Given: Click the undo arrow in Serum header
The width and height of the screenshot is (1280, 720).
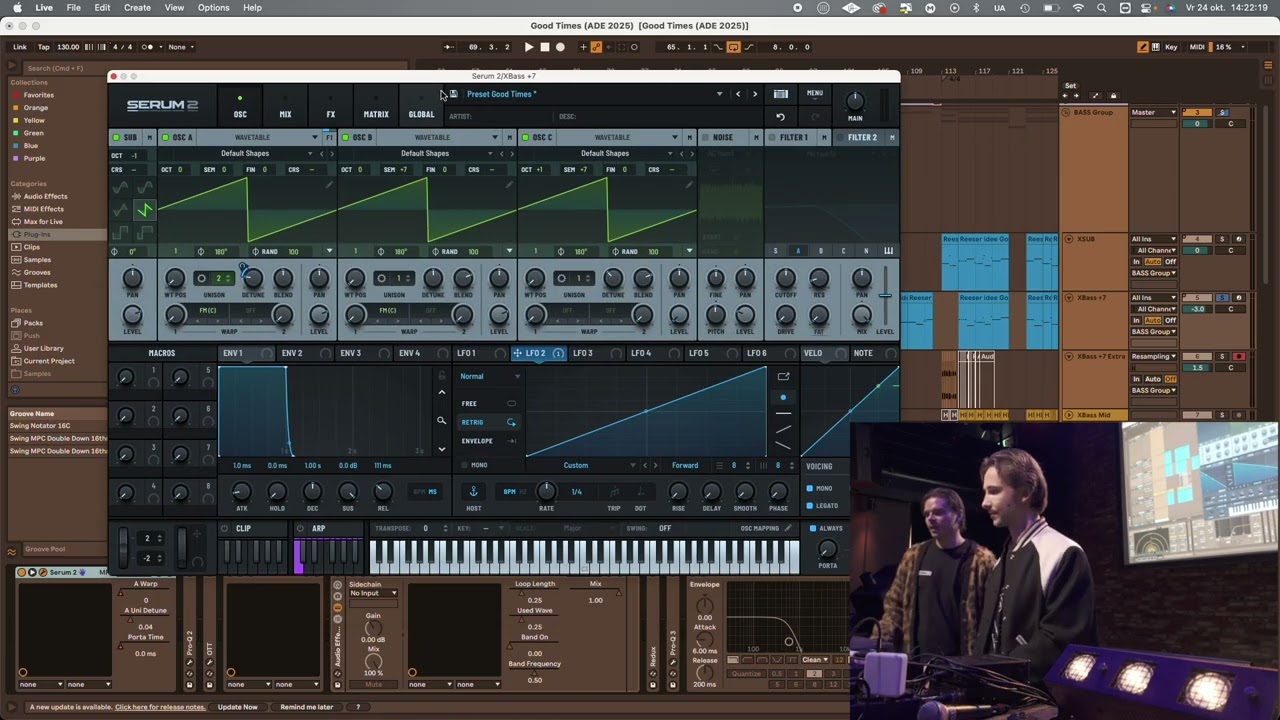Looking at the screenshot, I should [780, 116].
